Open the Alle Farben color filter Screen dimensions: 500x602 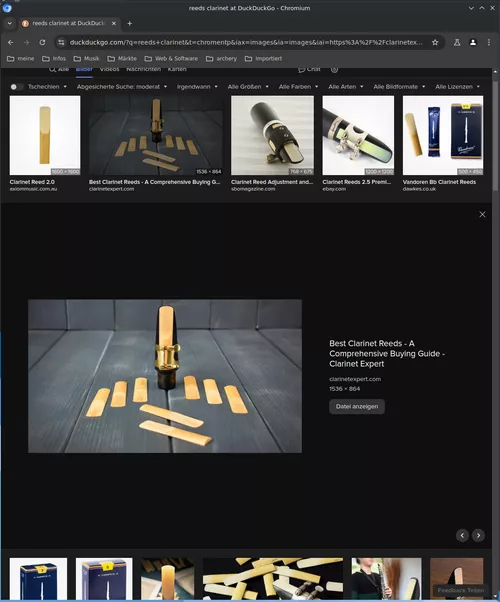click(x=298, y=87)
